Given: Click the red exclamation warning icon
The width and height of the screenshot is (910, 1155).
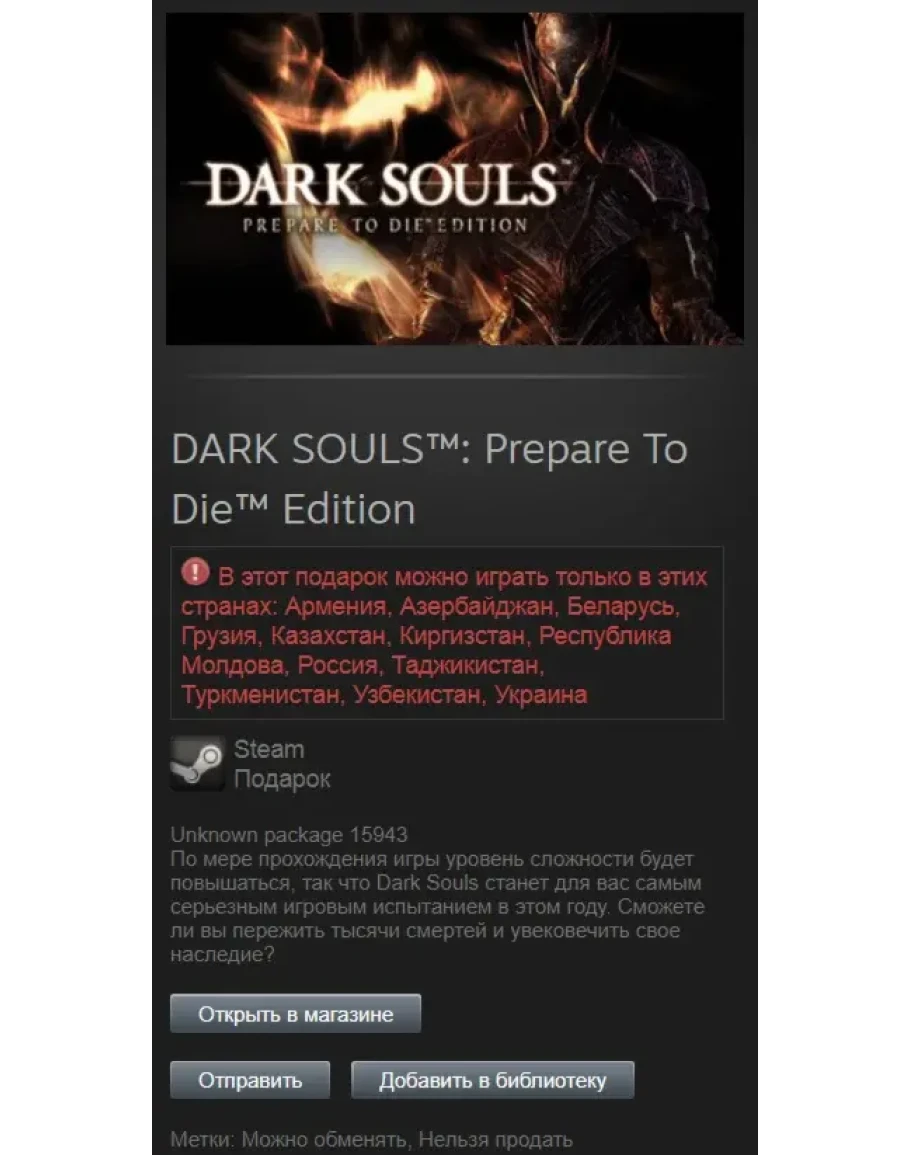Looking at the screenshot, I should click(195, 572).
